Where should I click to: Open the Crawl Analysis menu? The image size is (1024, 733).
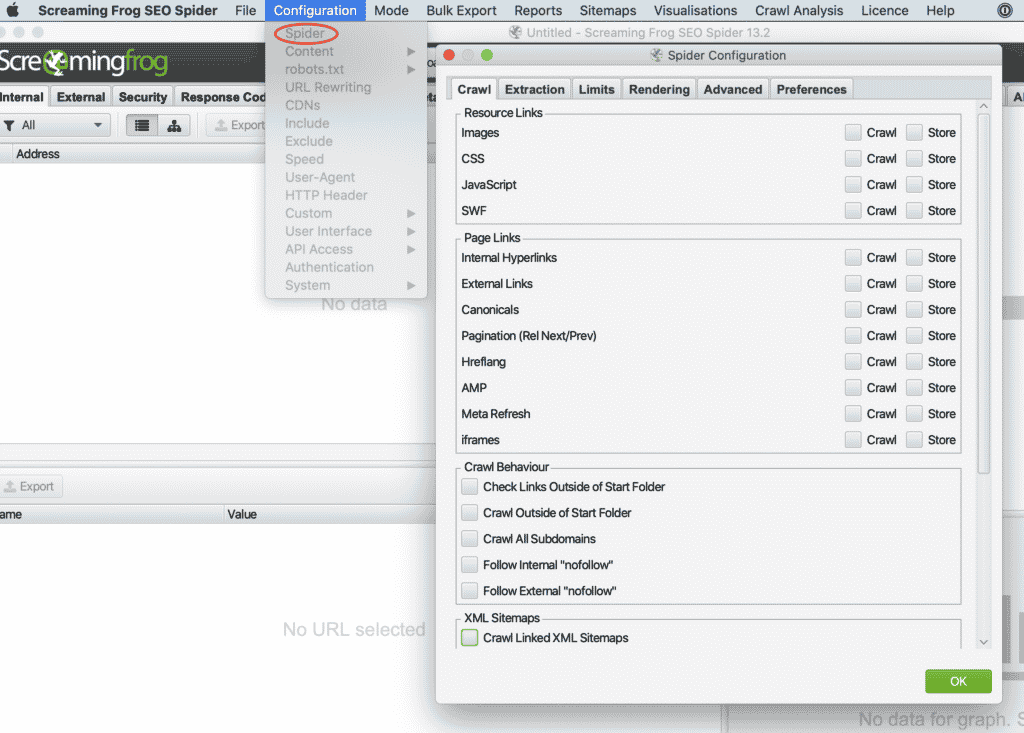point(799,10)
